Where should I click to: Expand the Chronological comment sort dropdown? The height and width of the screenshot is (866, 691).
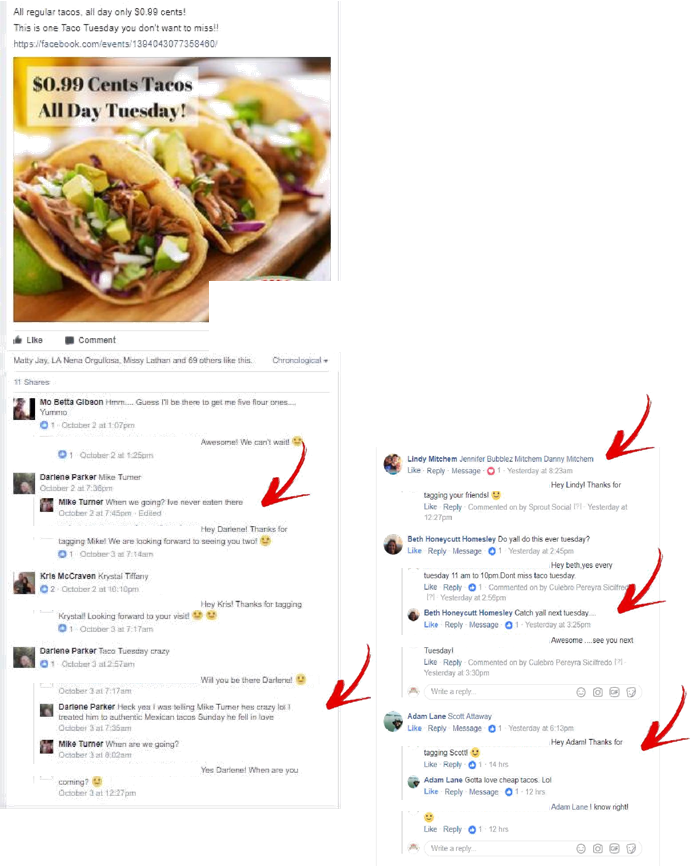300,360
